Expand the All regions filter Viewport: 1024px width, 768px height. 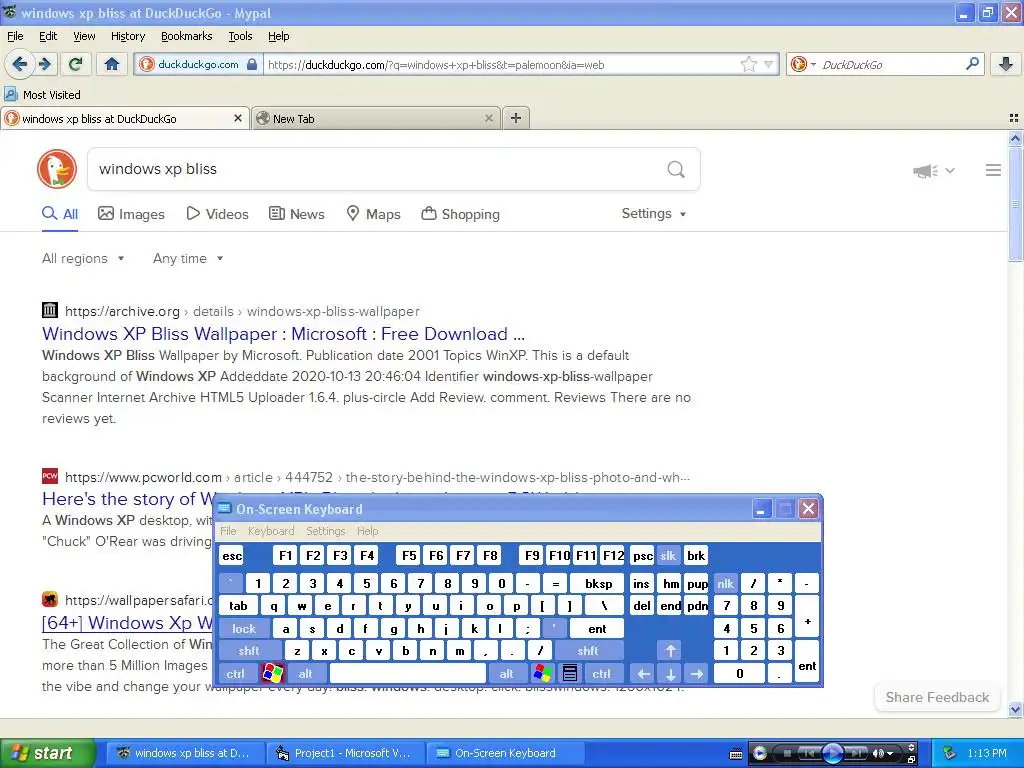[83, 259]
